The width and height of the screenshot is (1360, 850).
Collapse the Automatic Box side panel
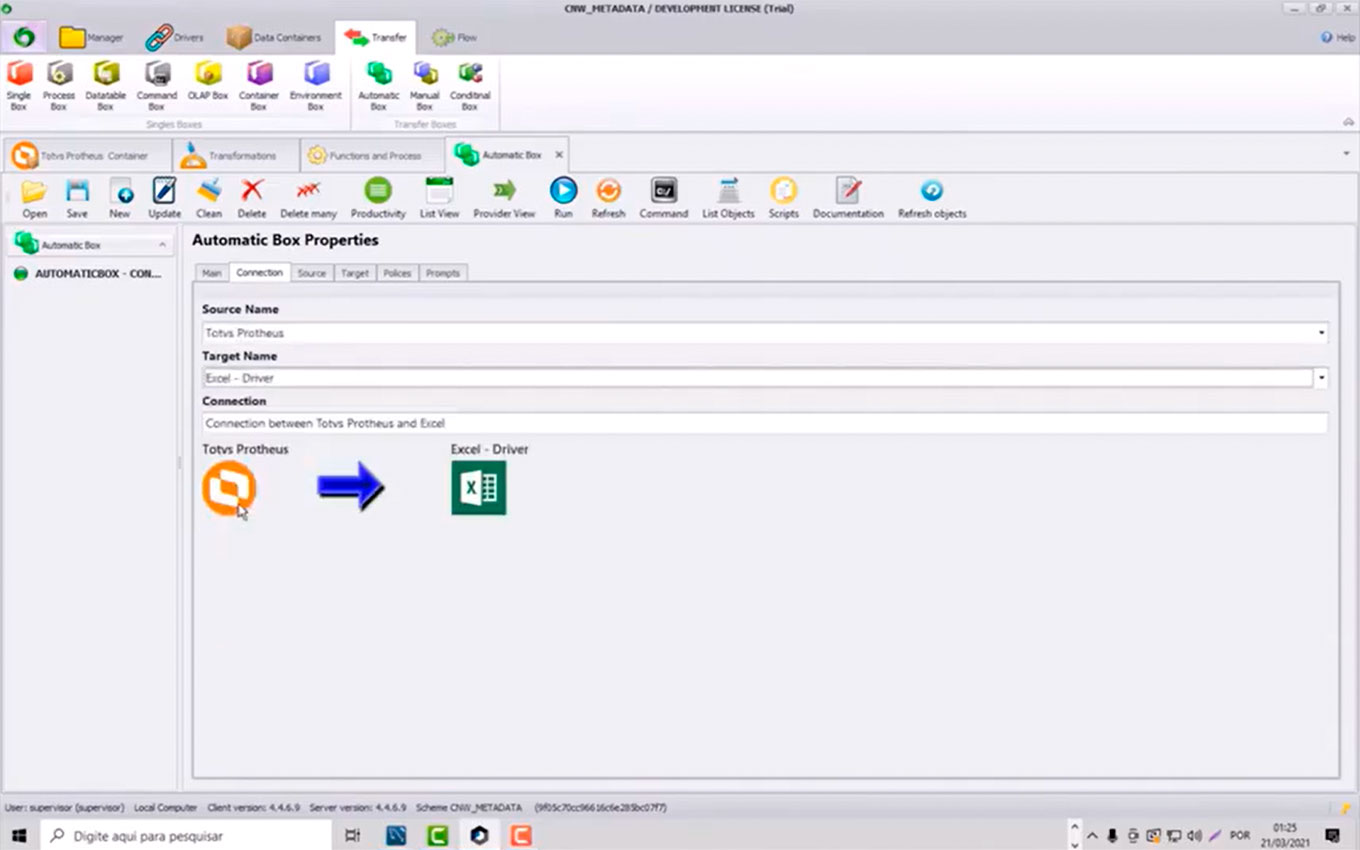[162, 245]
